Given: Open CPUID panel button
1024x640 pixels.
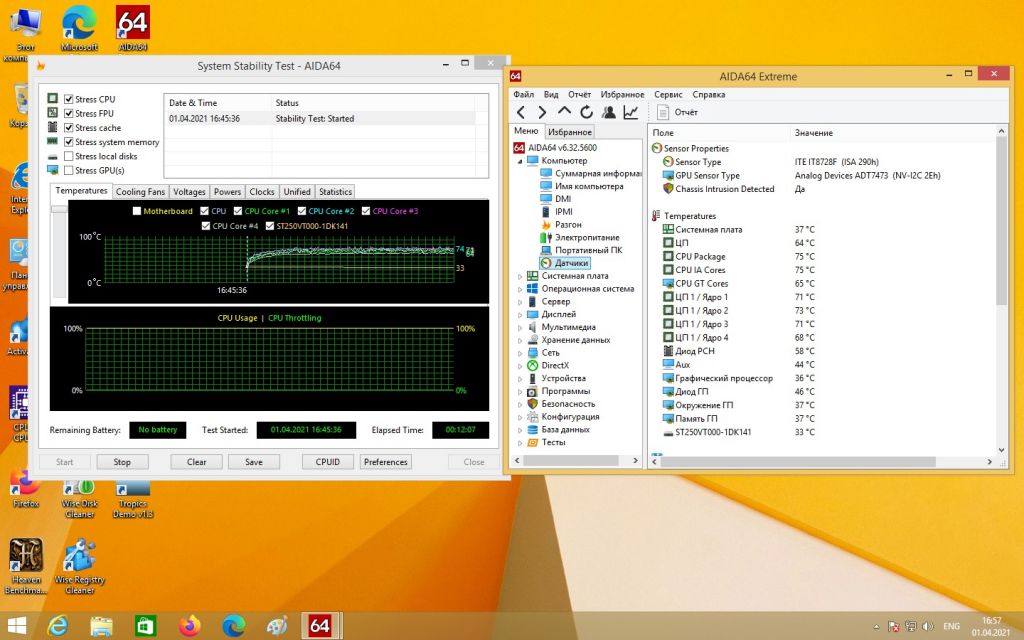Looking at the screenshot, I should point(328,462).
